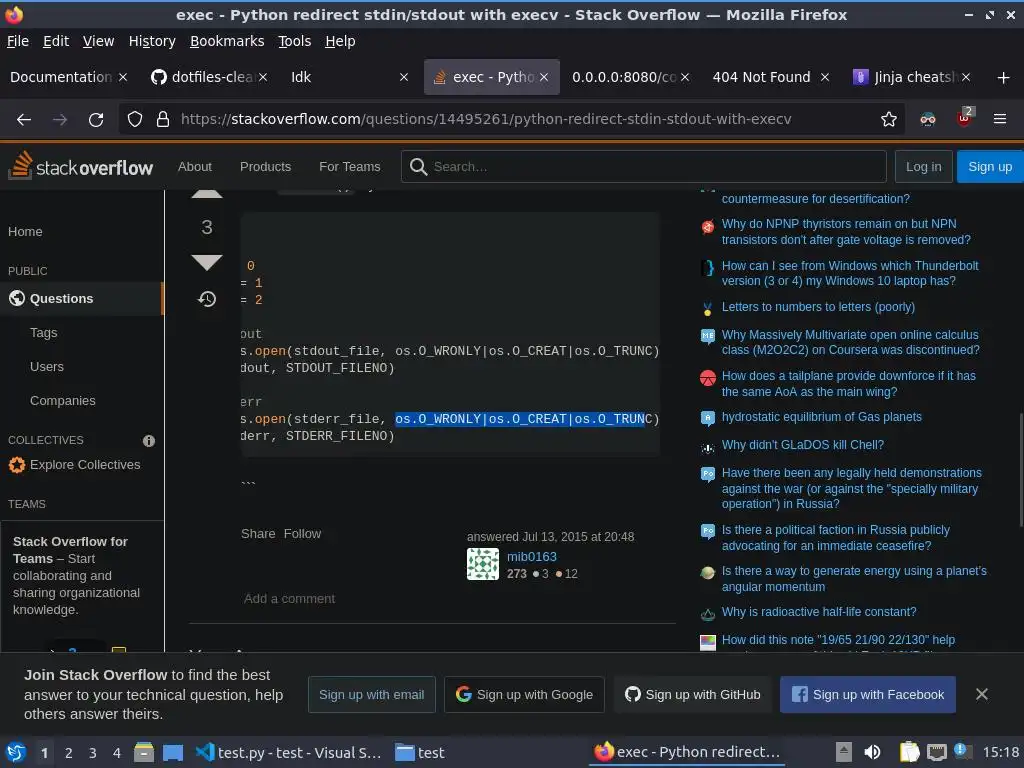
Task: Open the start menu icon in taskbar
Action: tap(16, 752)
